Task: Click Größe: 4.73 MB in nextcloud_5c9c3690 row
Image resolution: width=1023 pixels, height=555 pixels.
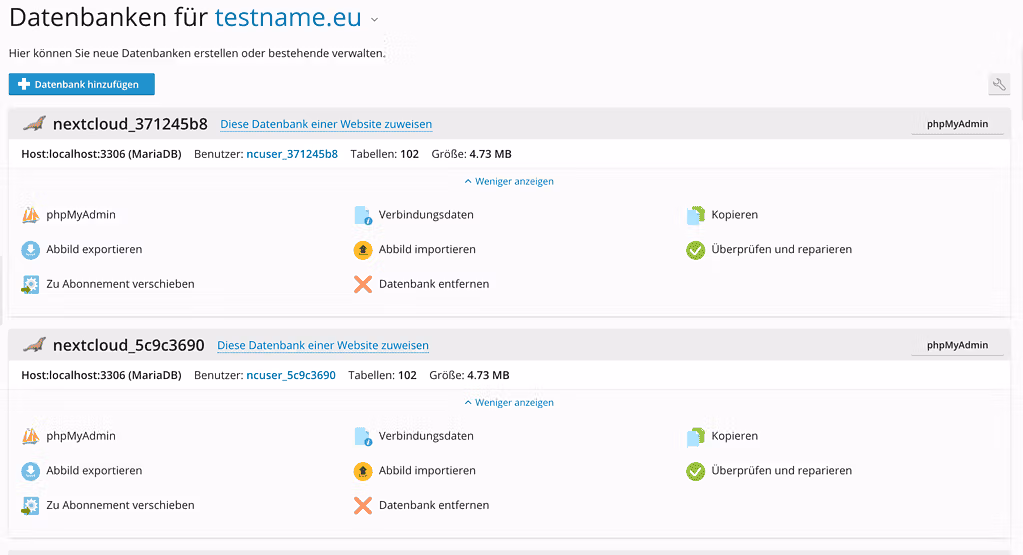Action: (x=469, y=375)
